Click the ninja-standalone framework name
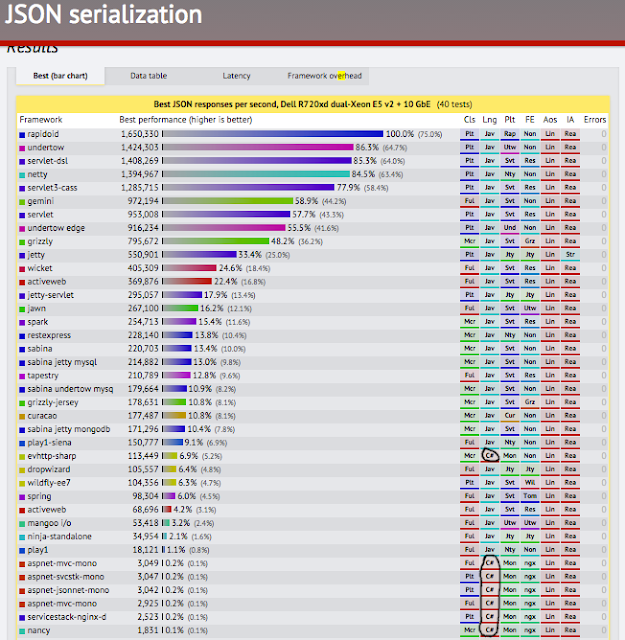The width and height of the screenshot is (625, 640). (60, 536)
